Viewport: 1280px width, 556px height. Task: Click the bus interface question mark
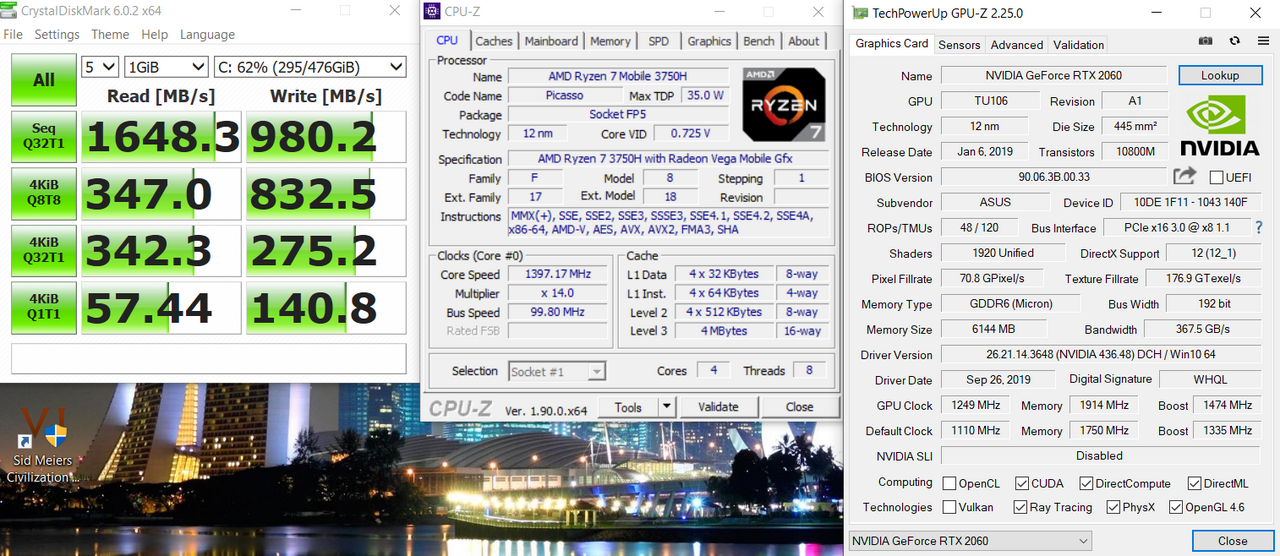pyautogui.click(x=1259, y=227)
